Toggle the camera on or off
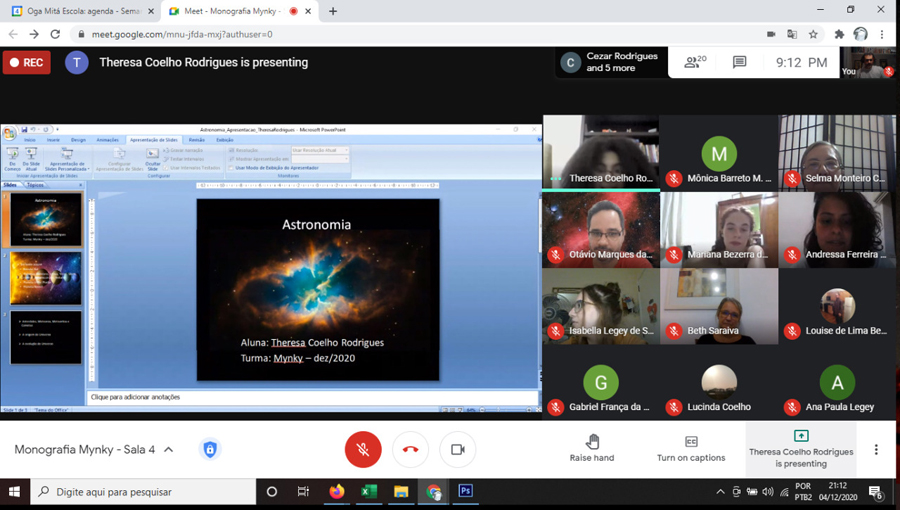The width and height of the screenshot is (900, 510). tap(457, 450)
